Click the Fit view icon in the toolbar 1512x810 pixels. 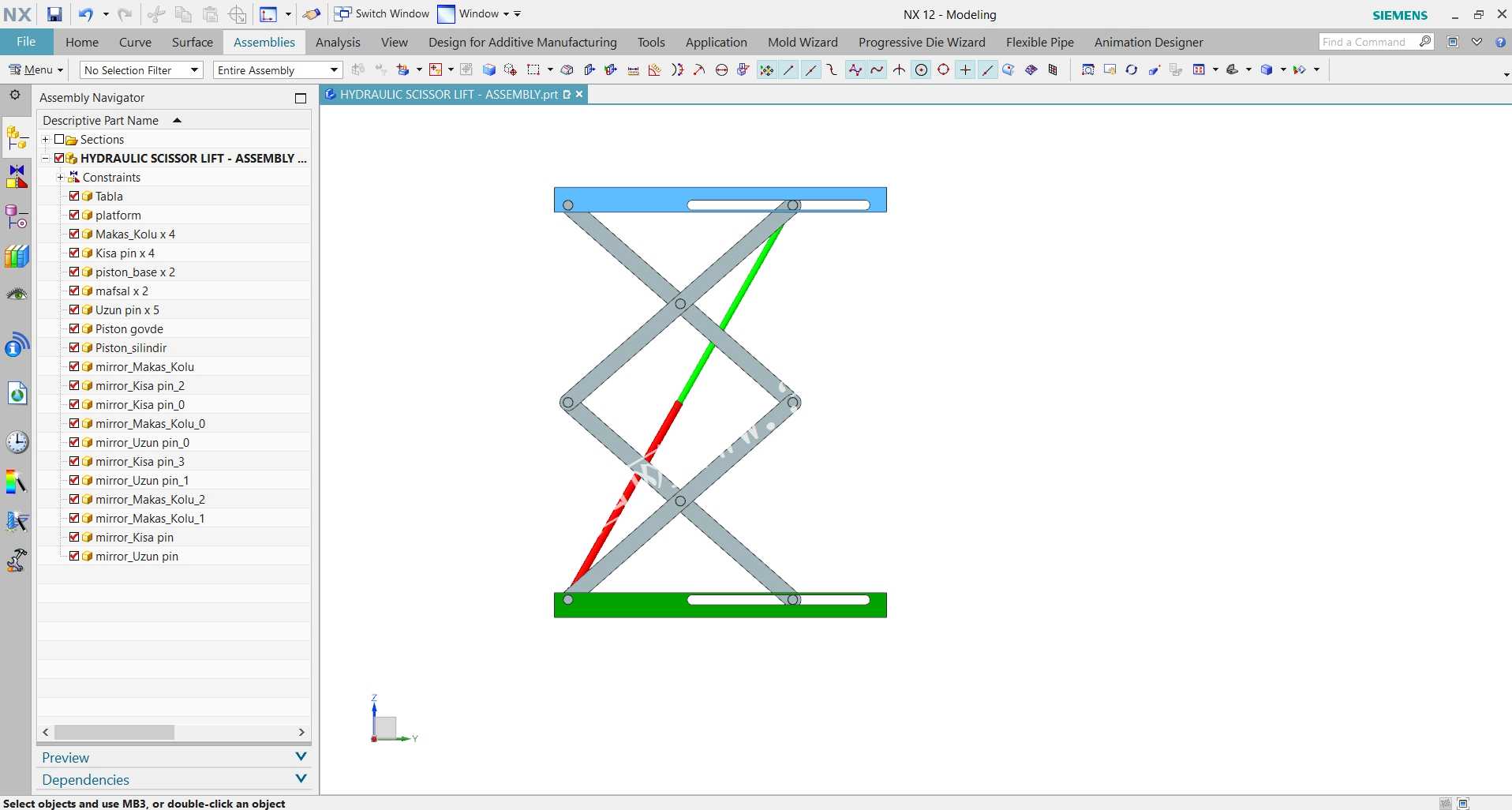pos(1087,70)
